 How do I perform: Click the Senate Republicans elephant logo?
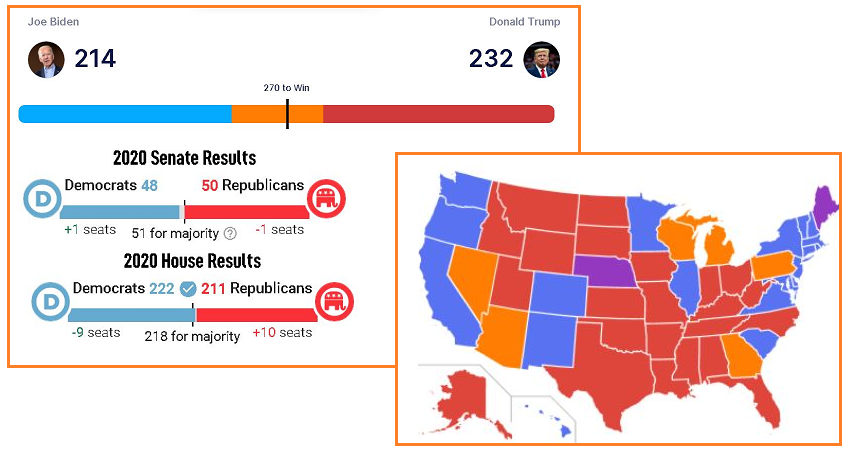point(325,199)
